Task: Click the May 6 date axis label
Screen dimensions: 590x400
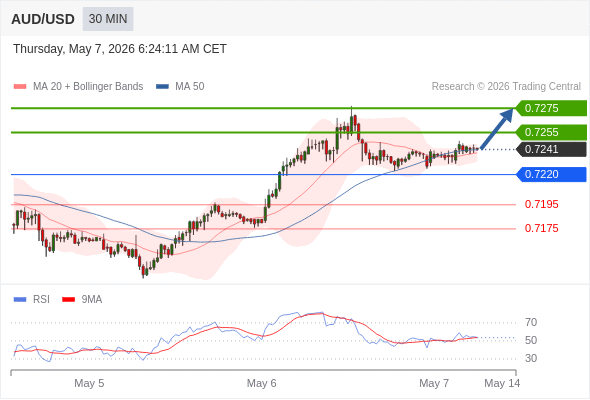Action: 262,383
